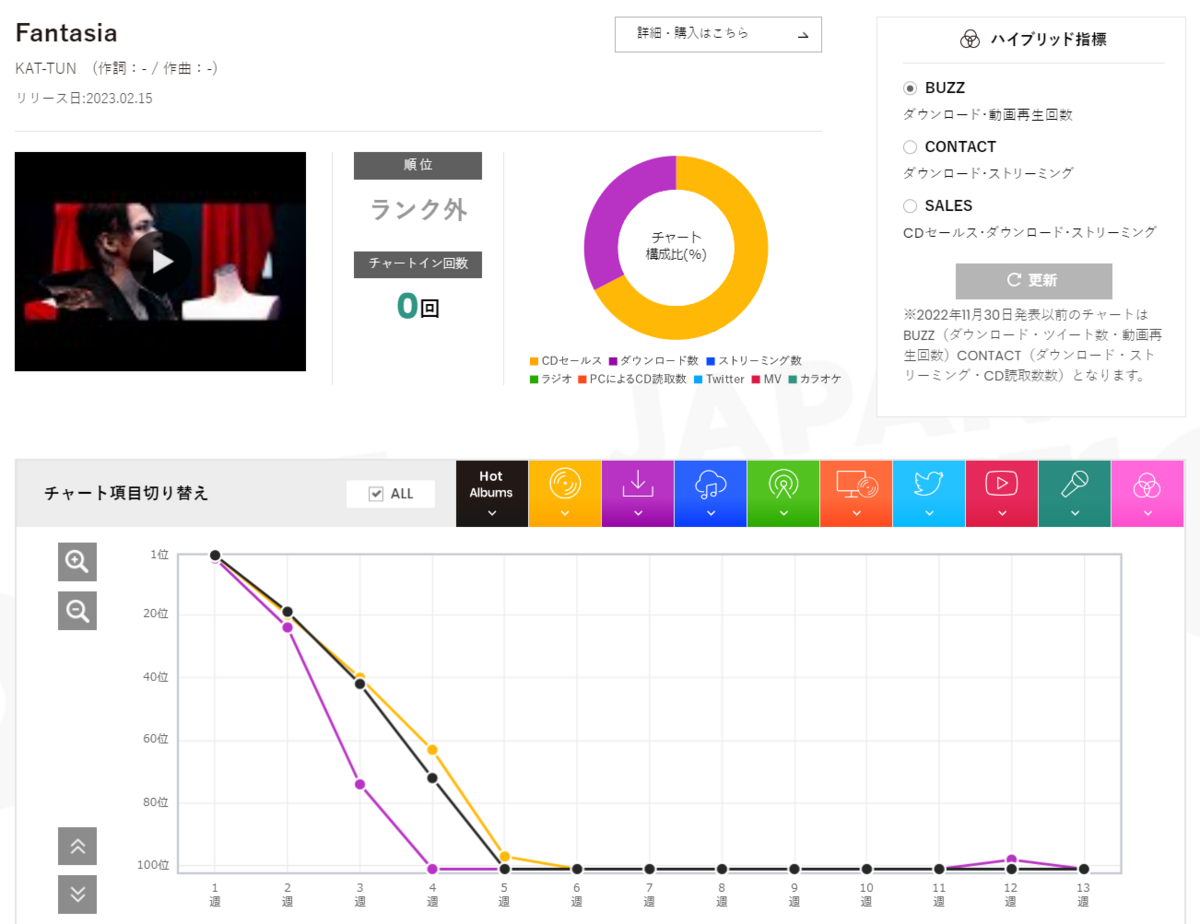Open the Hot Albums chart tab
1200x924 pixels.
pos(491,494)
